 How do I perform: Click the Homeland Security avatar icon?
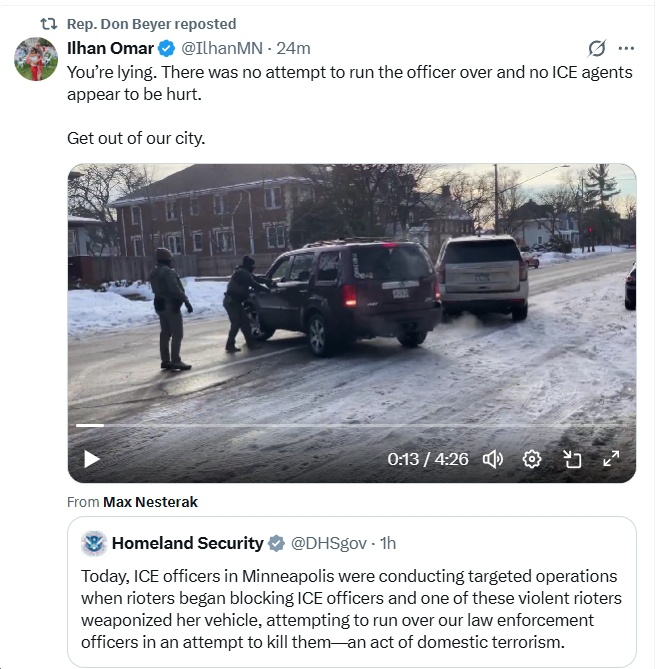[94, 544]
